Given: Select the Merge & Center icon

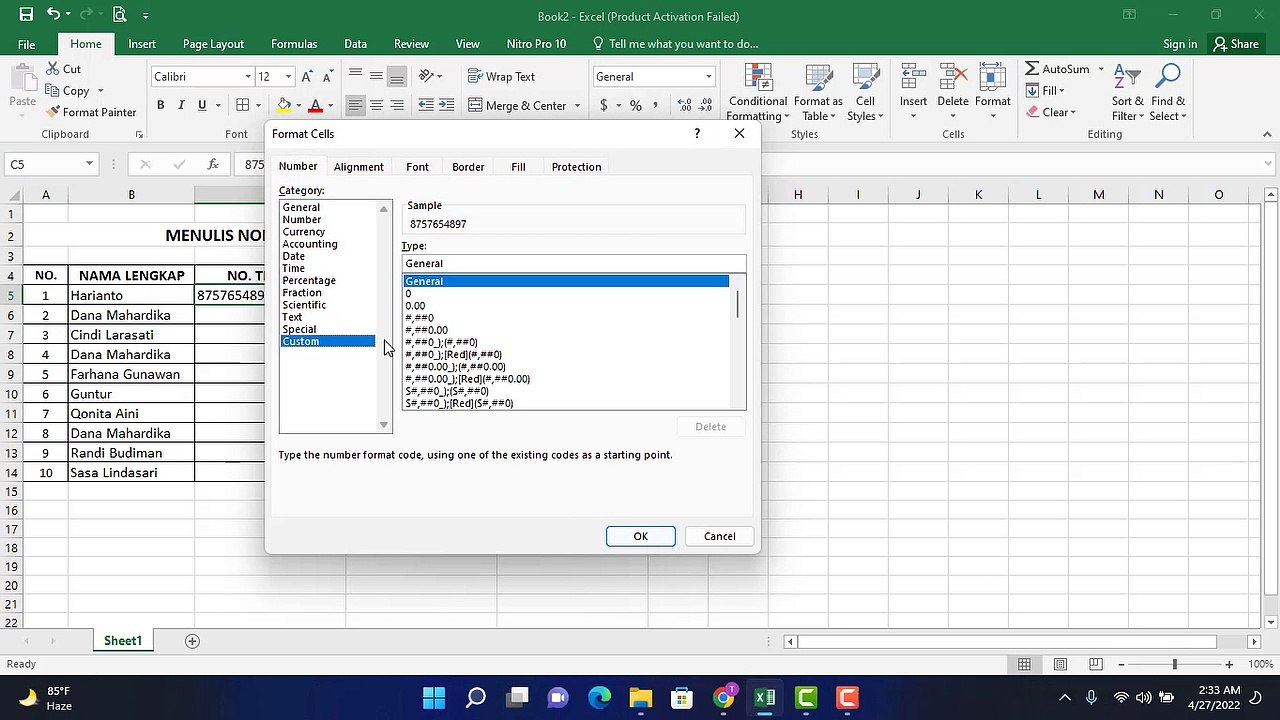Looking at the screenshot, I should (x=475, y=105).
